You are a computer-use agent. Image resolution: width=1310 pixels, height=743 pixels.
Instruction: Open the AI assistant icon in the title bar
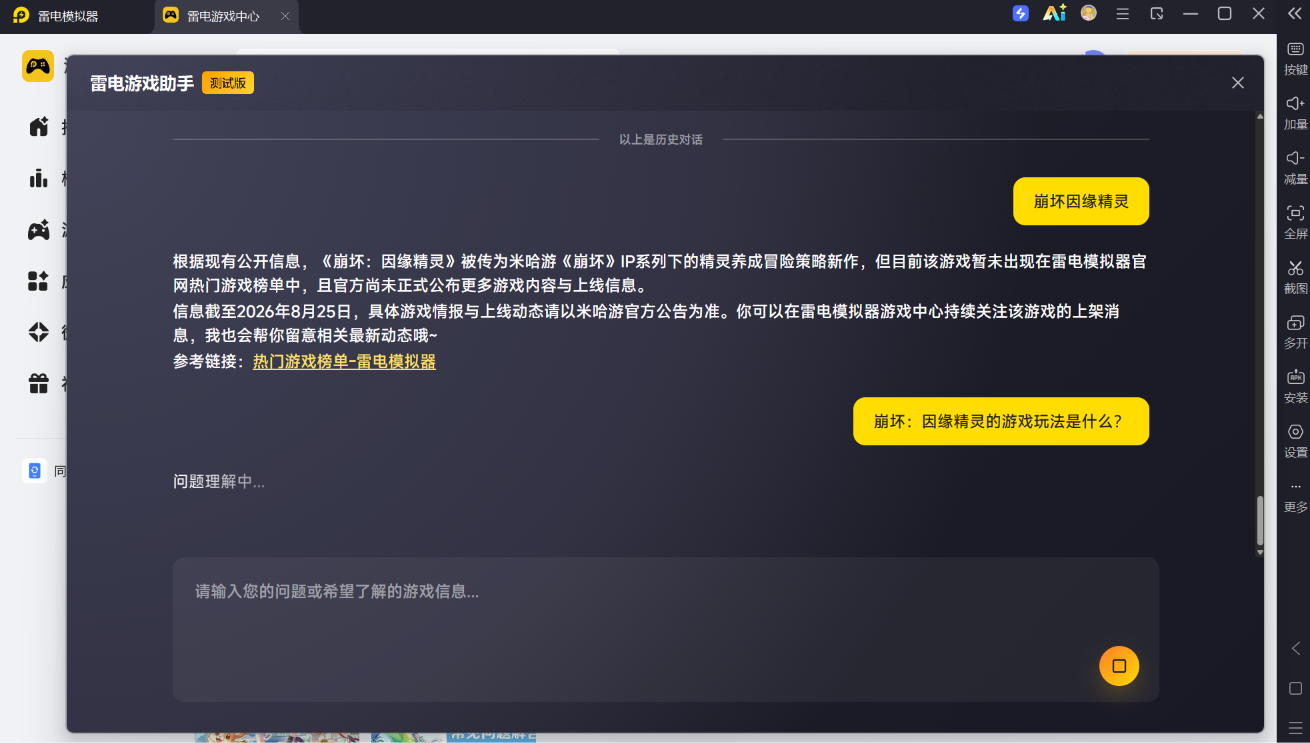tap(1054, 13)
